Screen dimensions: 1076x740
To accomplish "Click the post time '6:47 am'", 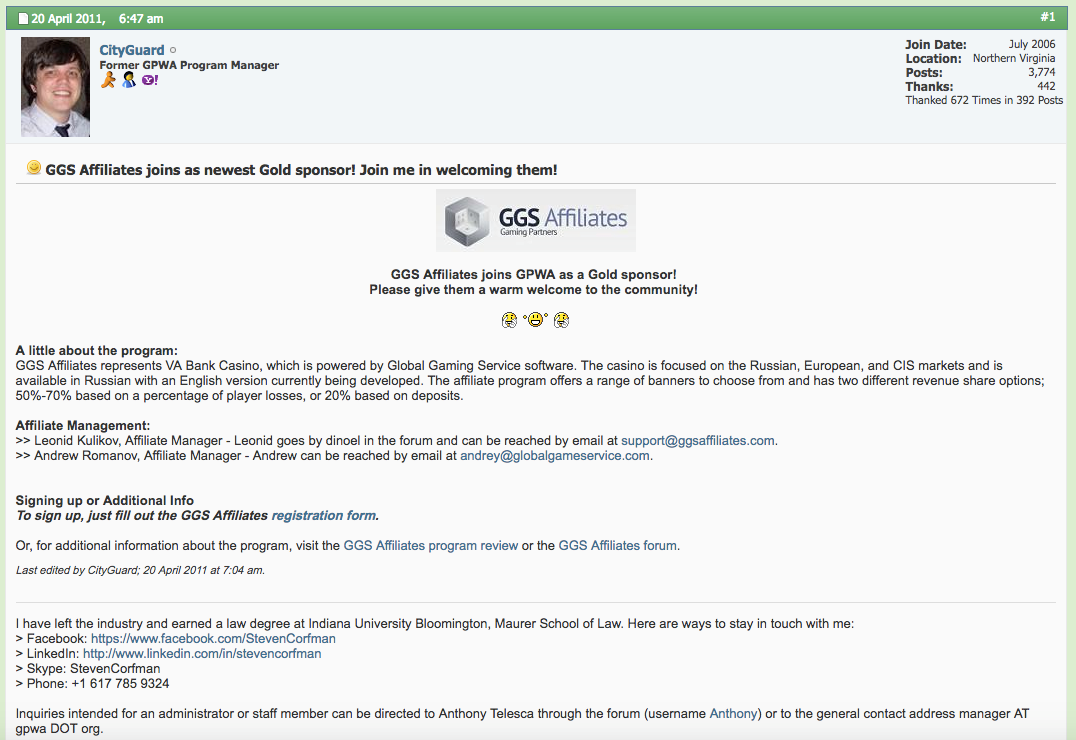I will pyautogui.click(x=141, y=19).
